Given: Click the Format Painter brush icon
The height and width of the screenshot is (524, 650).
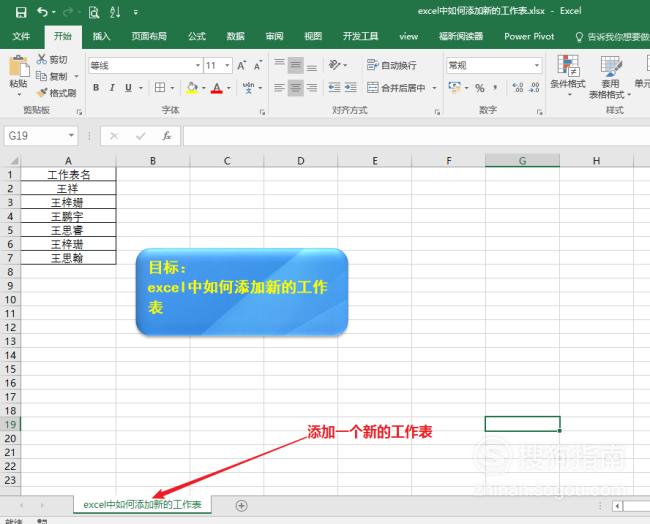Looking at the screenshot, I should [41, 92].
